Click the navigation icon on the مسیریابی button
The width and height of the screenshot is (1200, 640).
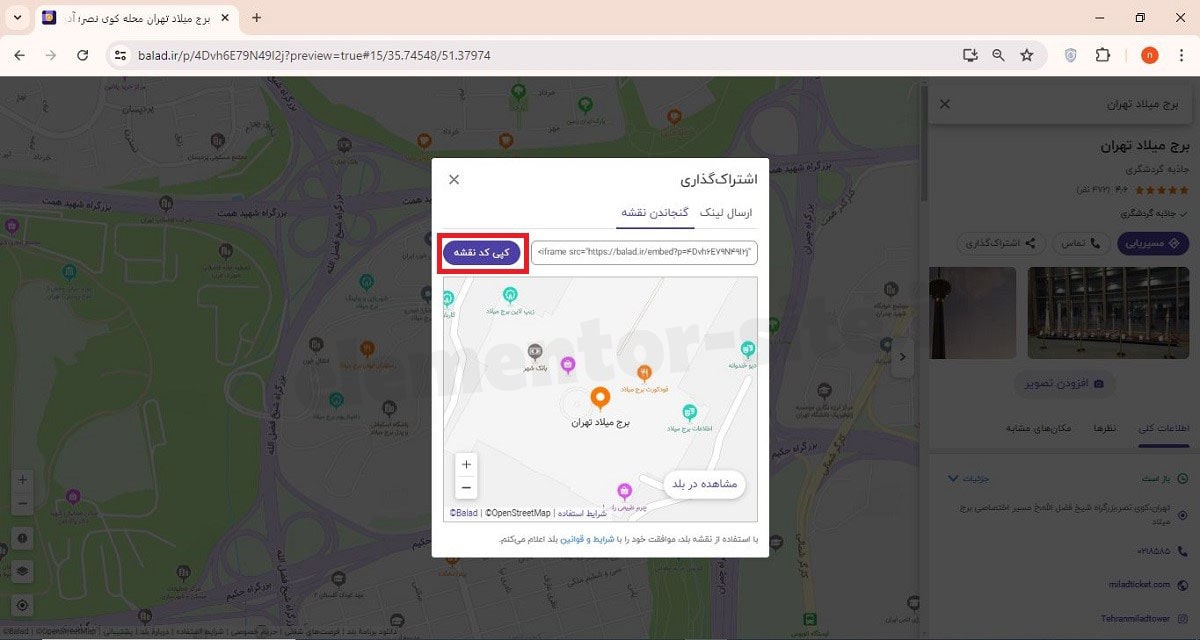pos(1176,243)
